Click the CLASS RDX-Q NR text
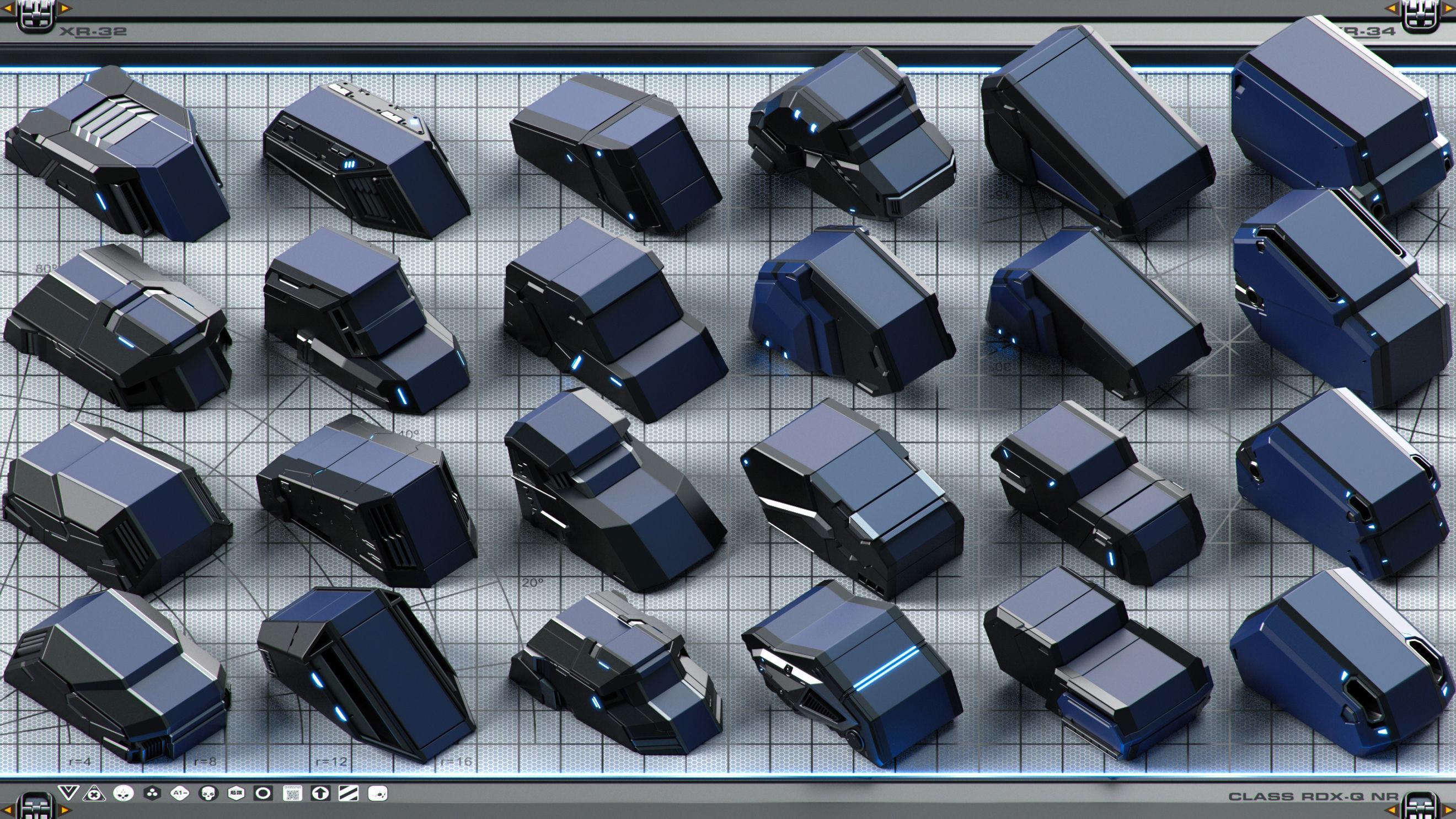 pyautogui.click(x=1313, y=797)
